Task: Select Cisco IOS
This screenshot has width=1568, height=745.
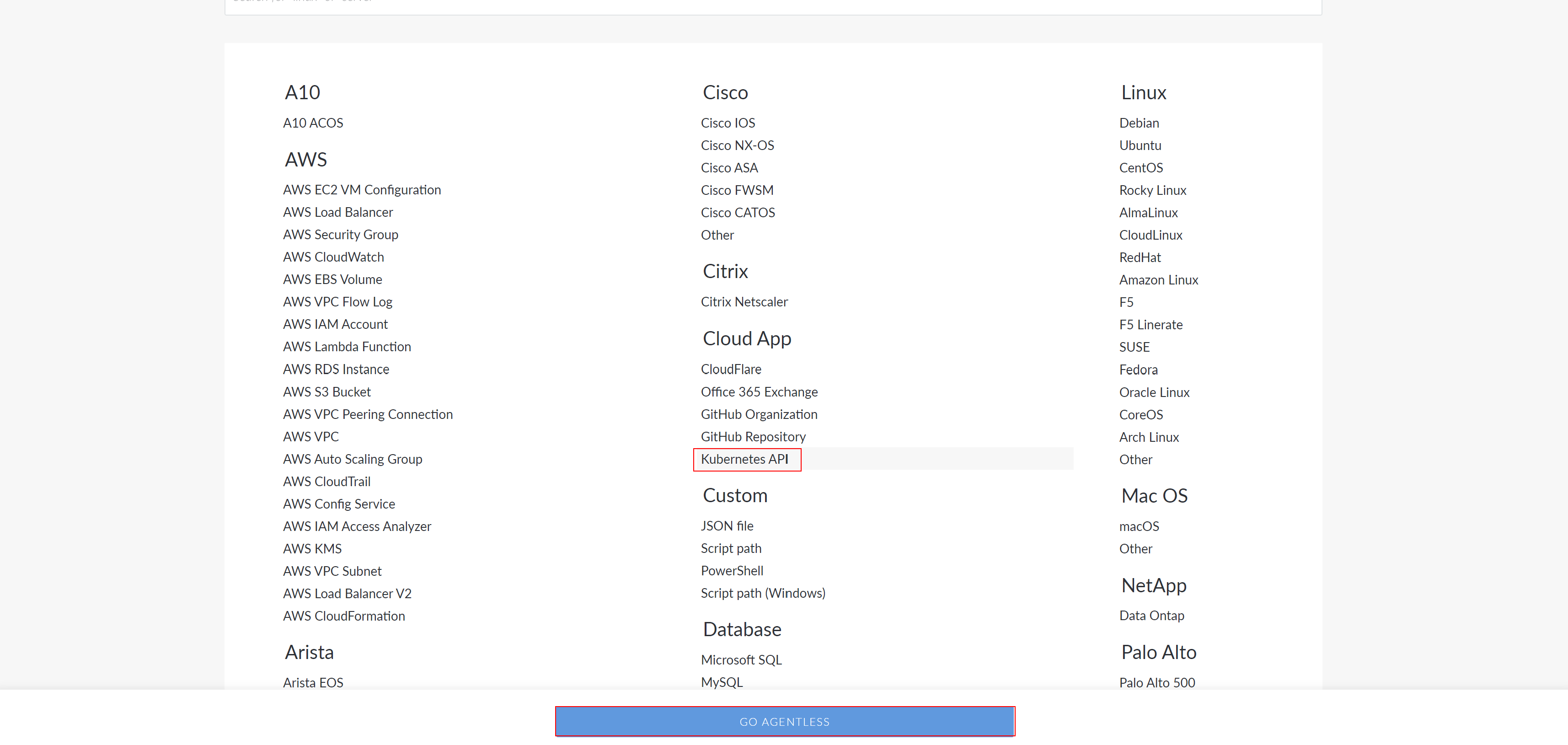Action: 728,123
